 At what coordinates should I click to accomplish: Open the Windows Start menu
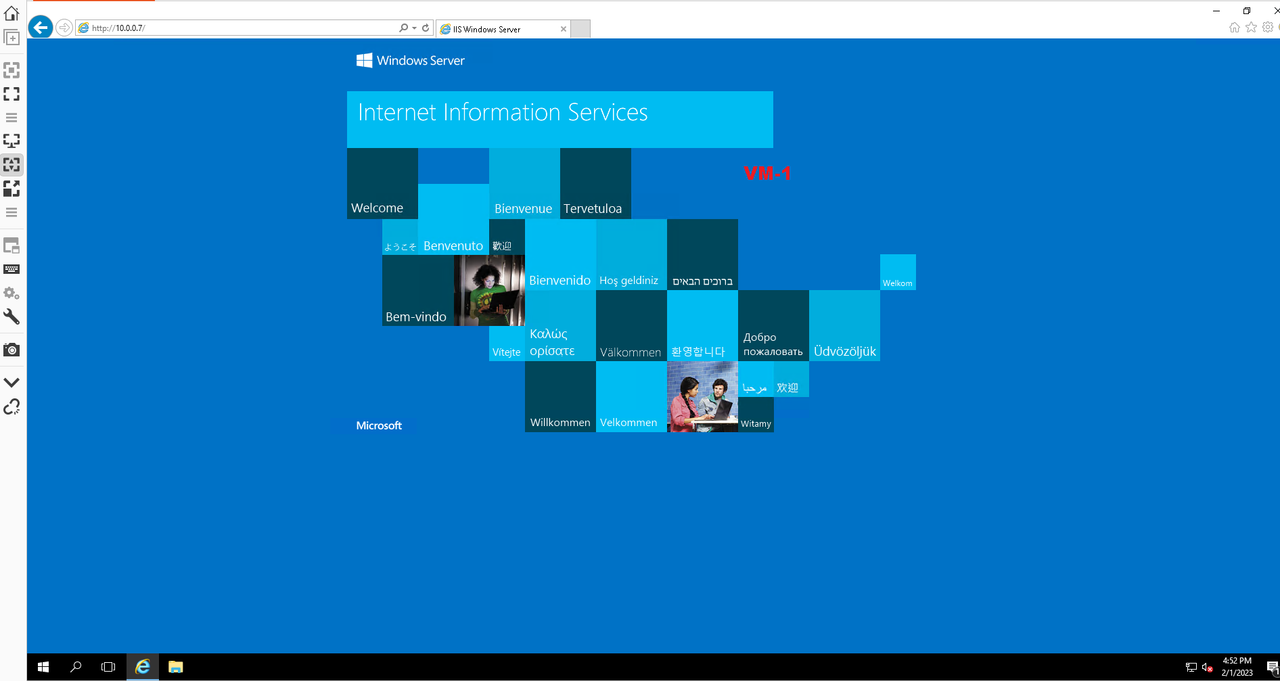coord(43,667)
